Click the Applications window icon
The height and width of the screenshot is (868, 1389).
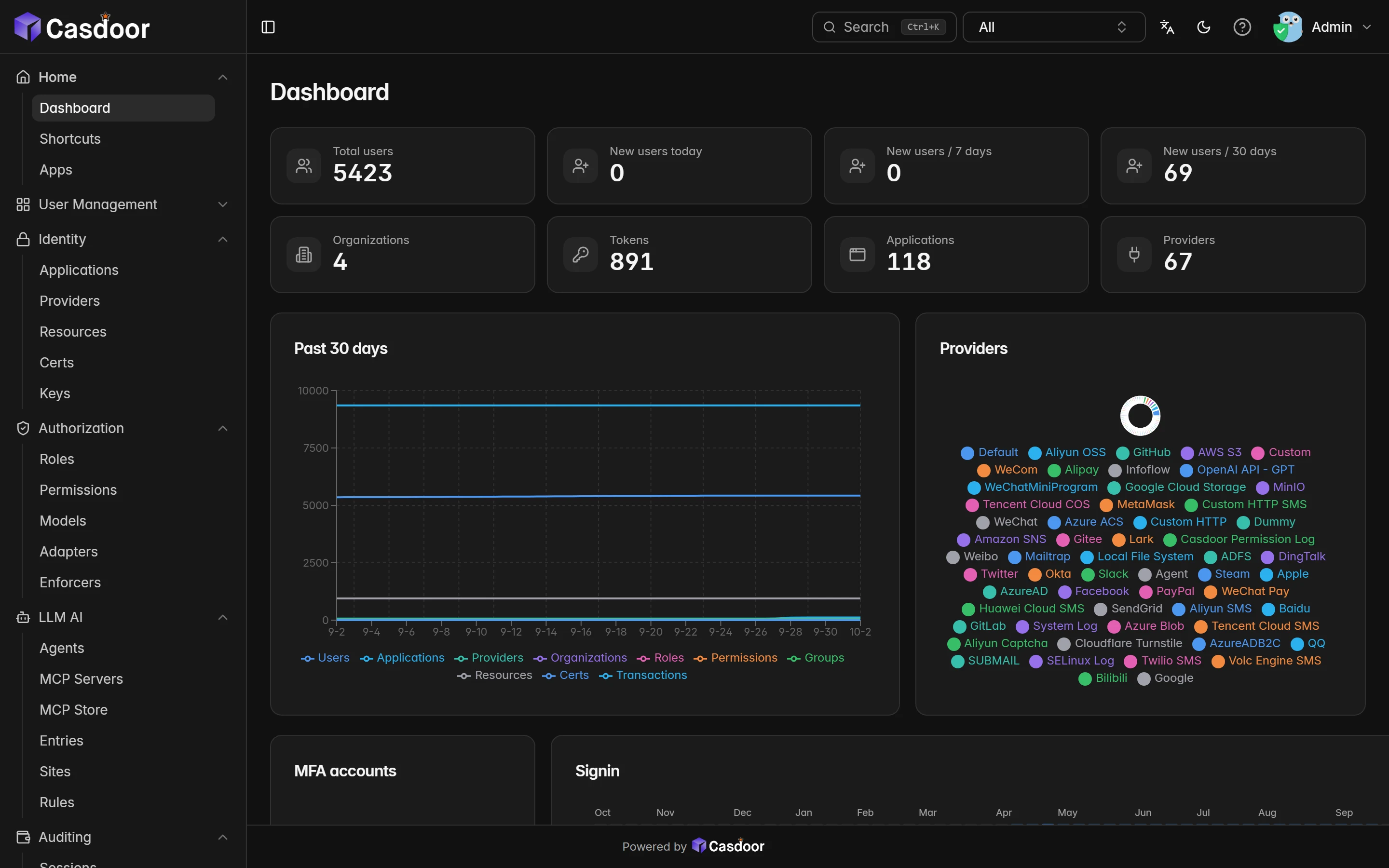click(x=857, y=254)
